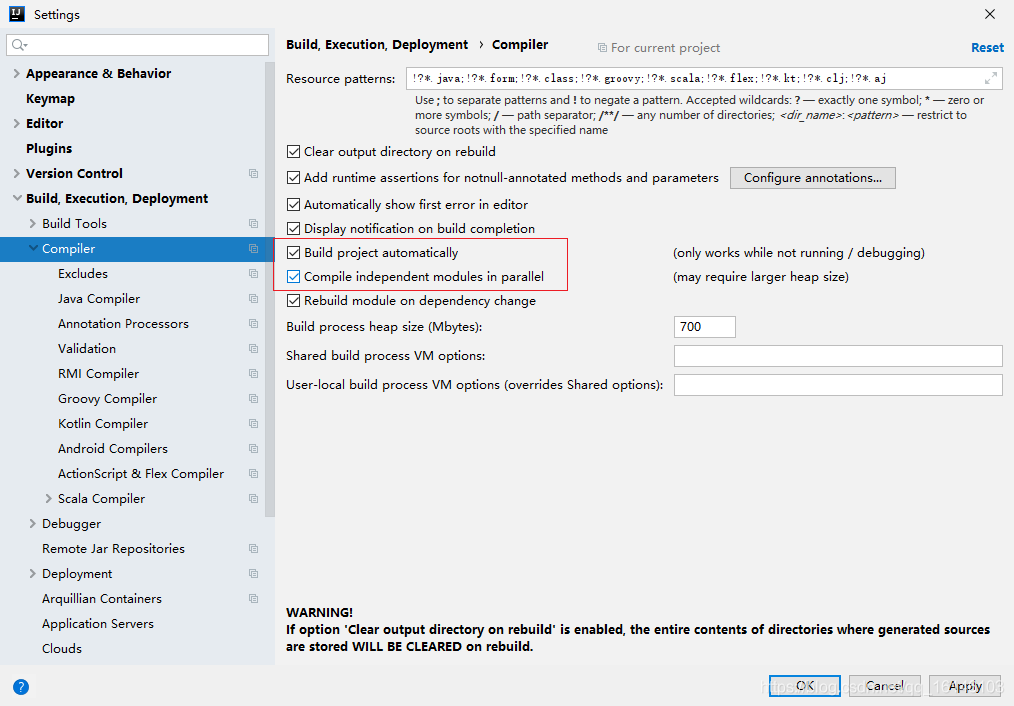The height and width of the screenshot is (706, 1014).
Task: Close the Settings dialog window
Action: (x=989, y=14)
